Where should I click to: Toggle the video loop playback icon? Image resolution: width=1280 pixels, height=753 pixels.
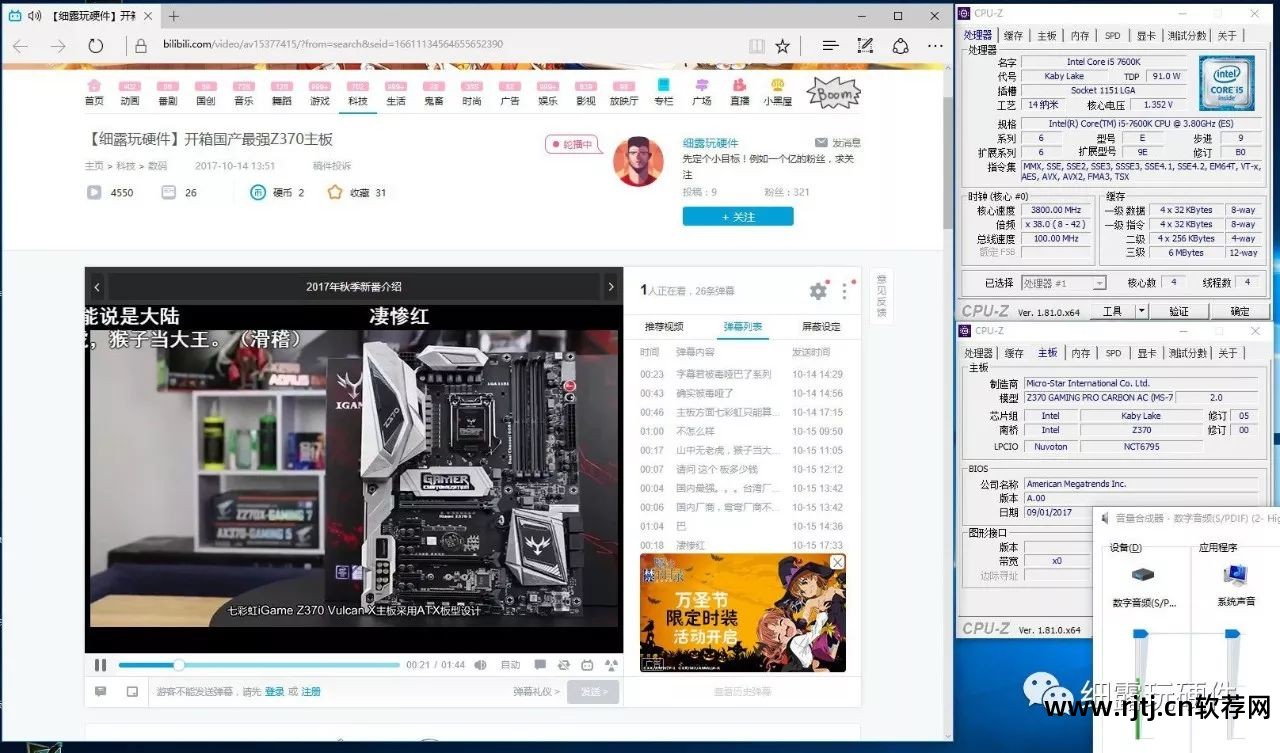pyautogui.click(x=564, y=665)
